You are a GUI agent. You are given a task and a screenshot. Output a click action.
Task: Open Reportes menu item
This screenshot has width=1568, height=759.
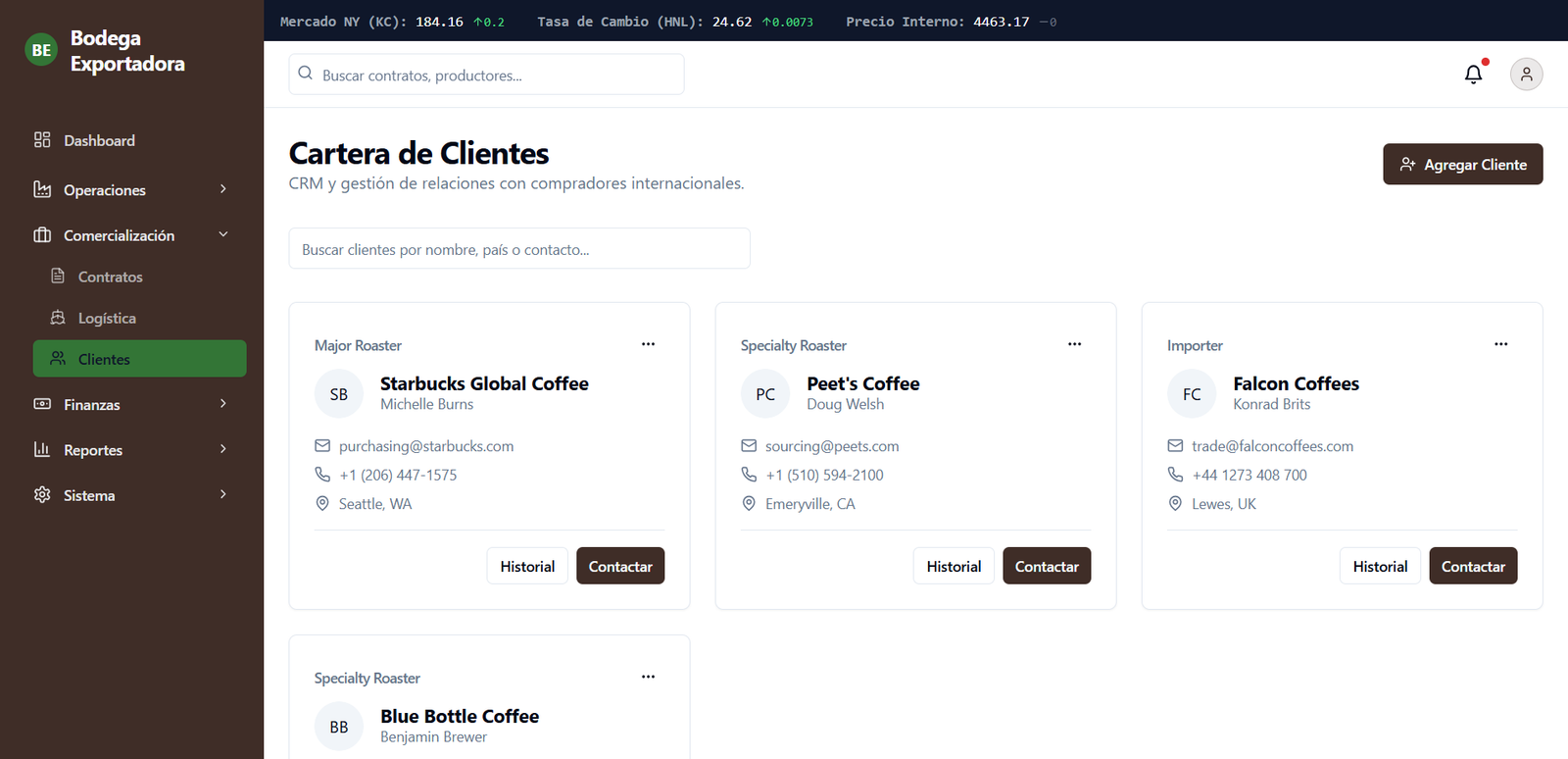[x=139, y=449]
